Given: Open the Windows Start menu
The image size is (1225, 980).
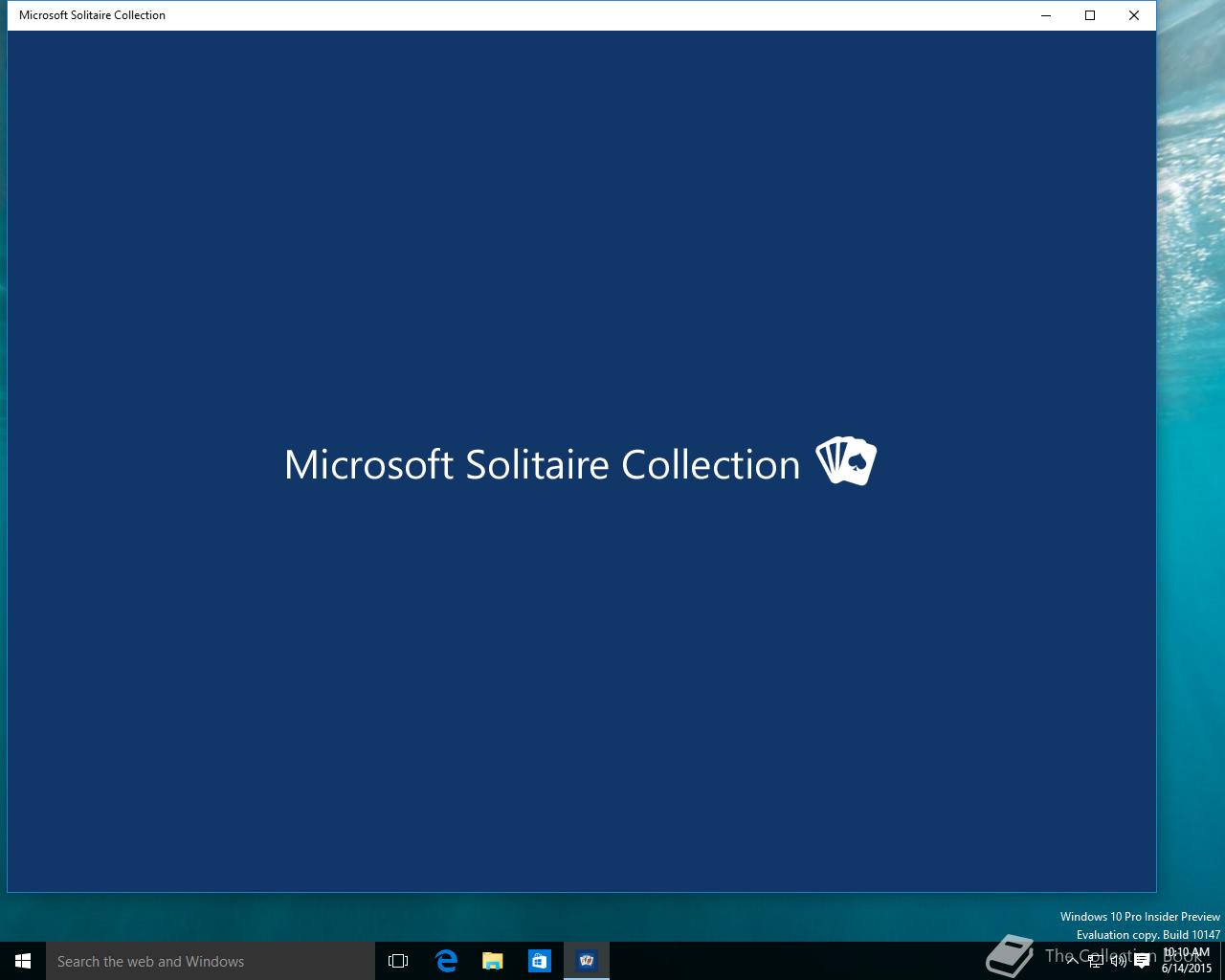Looking at the screenshot, I should coord(23,961).
